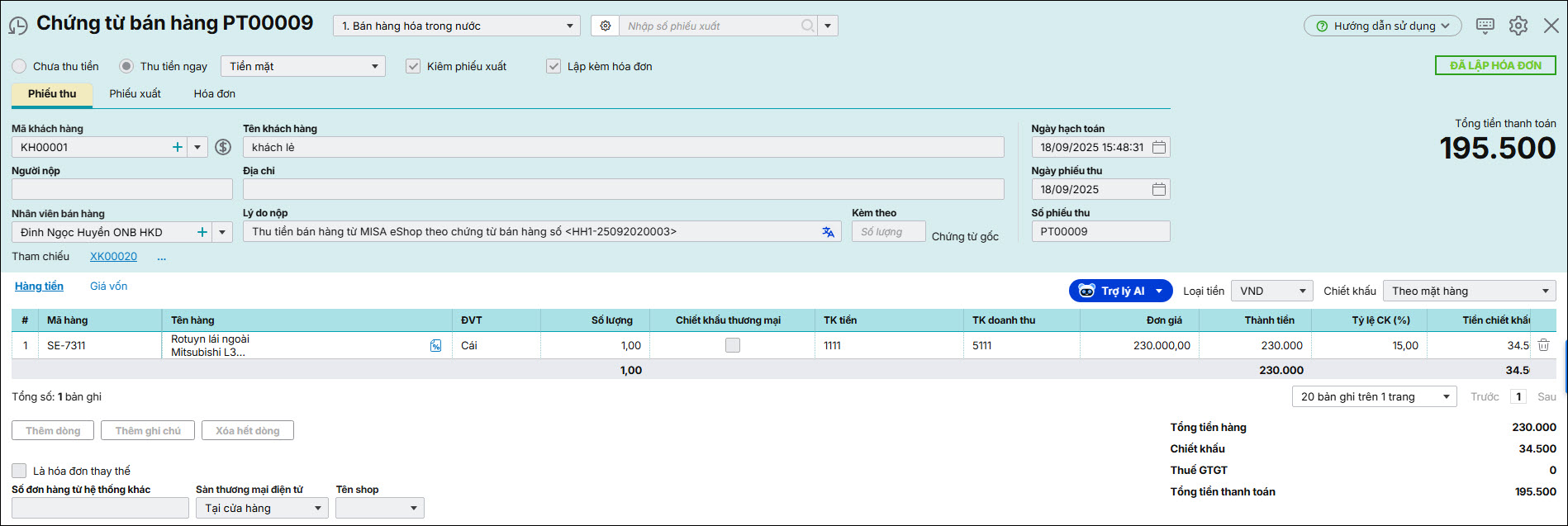The width and height of the screenshot is (1568, 526).
Task: Click the plus icon in customer code field
Action: point(178,148)
